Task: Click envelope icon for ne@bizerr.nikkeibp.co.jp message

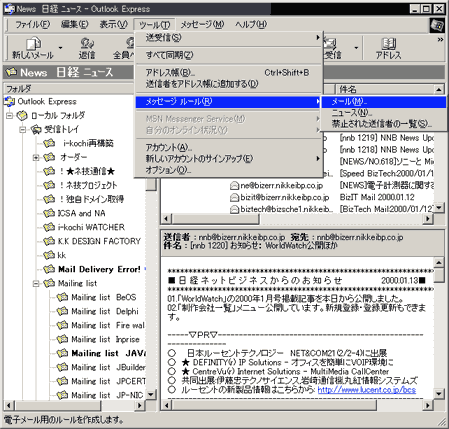Action: pyautogui.click(x=235, y=186)
